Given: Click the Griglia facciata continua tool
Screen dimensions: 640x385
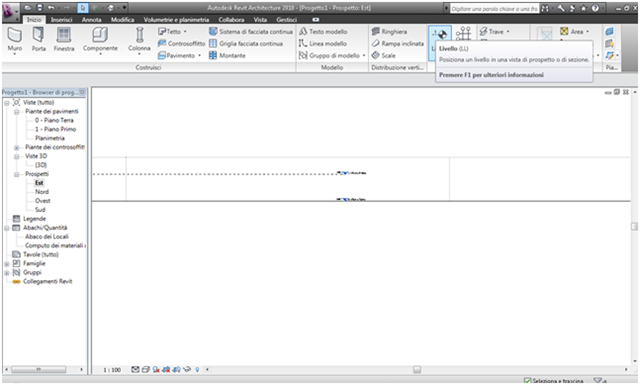Looking at the screenshot, I should (246, 44).
